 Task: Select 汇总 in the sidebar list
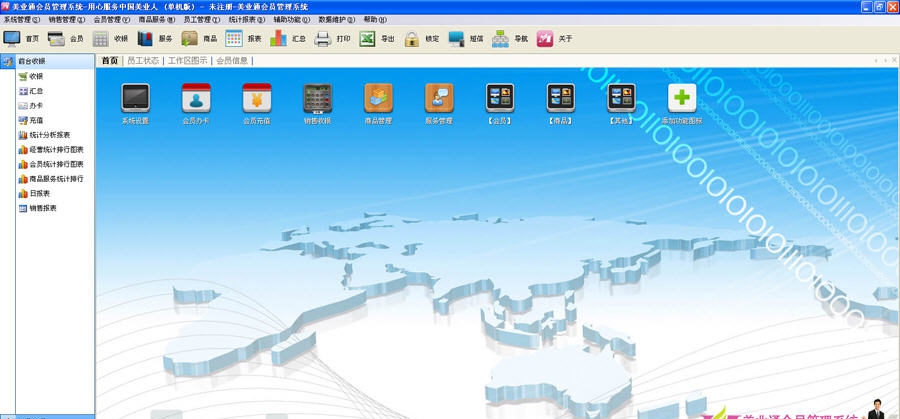point(36,91)
